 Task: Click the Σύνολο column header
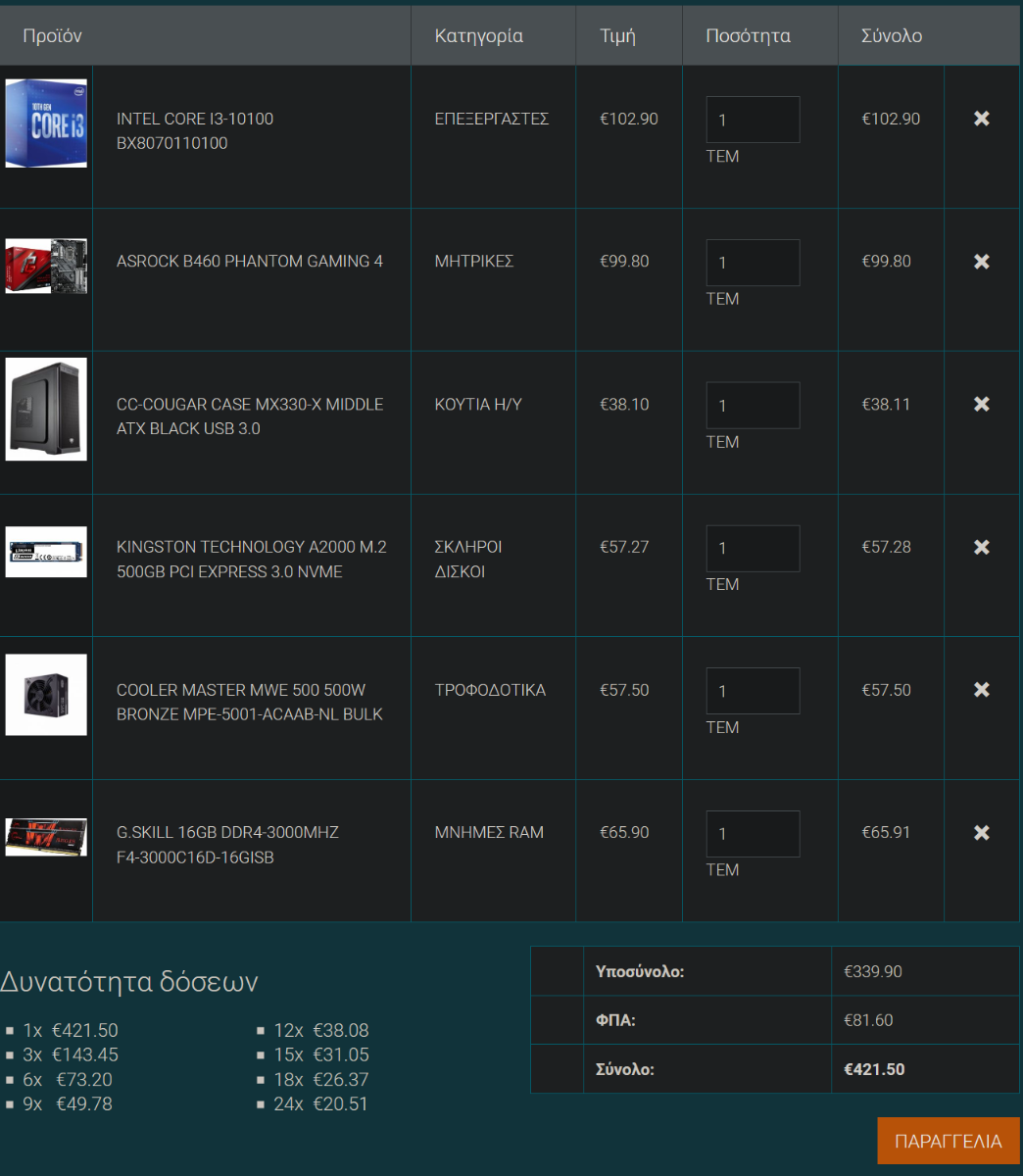[892, 36]
